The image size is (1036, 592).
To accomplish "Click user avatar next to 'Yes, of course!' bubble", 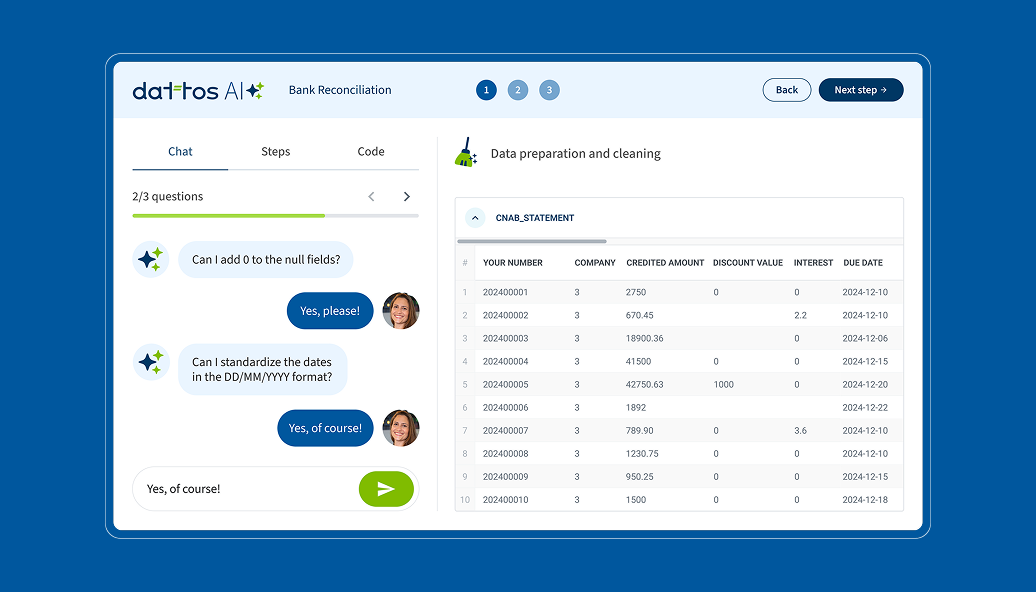I will point(401,428).
